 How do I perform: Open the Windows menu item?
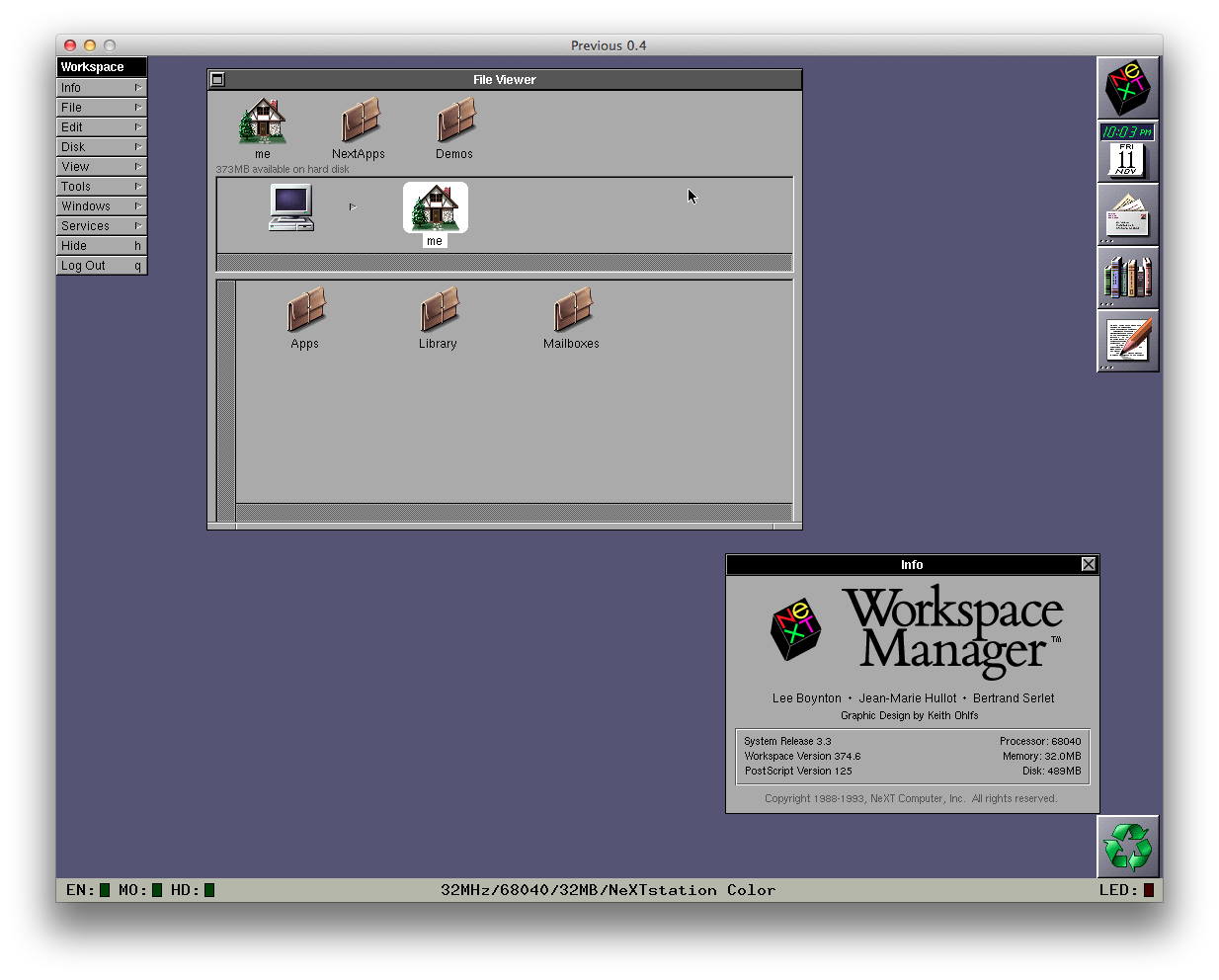pyautogui.click(x=102, y=205)
